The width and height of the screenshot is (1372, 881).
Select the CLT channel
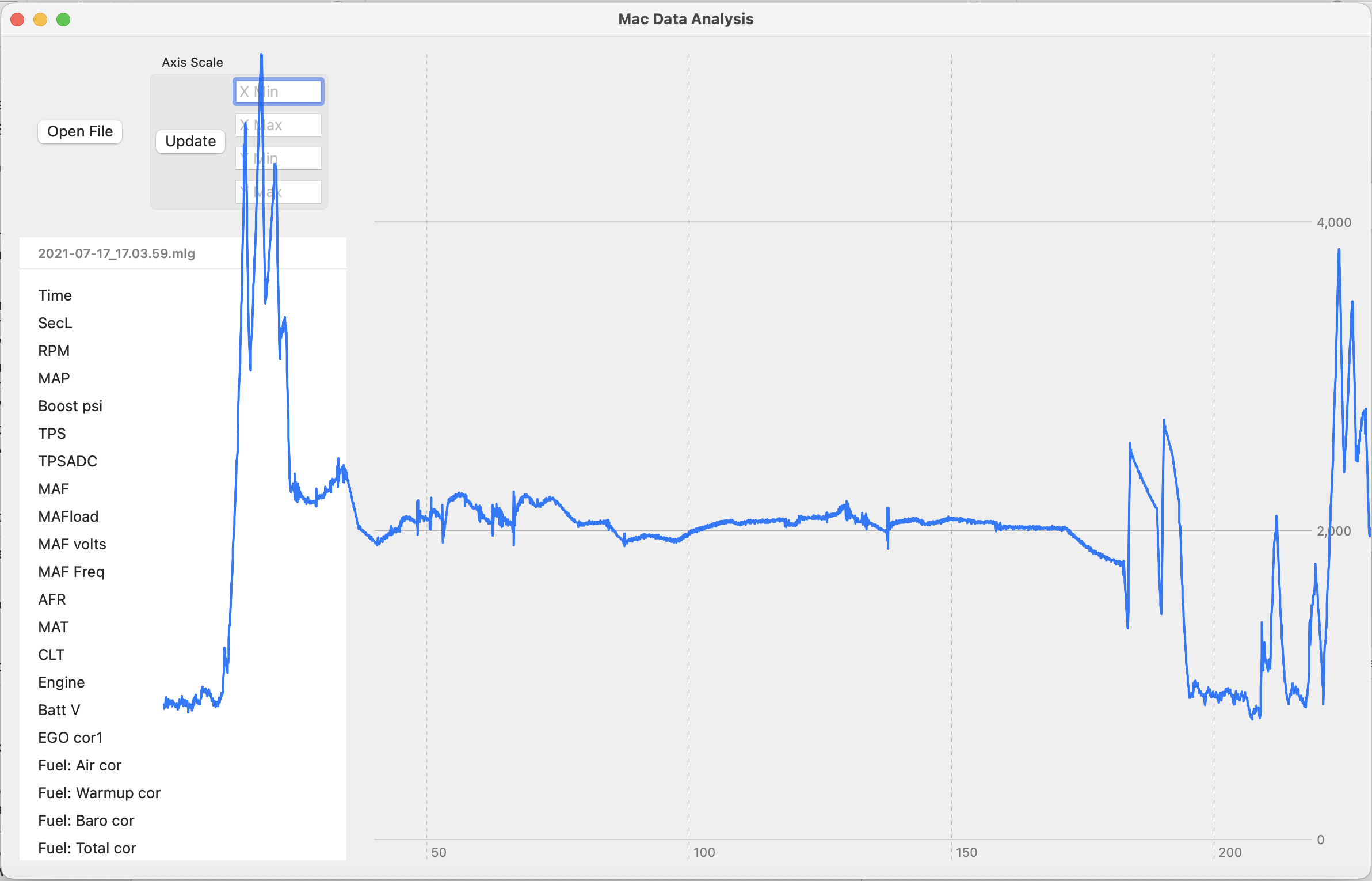pyautogui.click(x=183, y=655)
